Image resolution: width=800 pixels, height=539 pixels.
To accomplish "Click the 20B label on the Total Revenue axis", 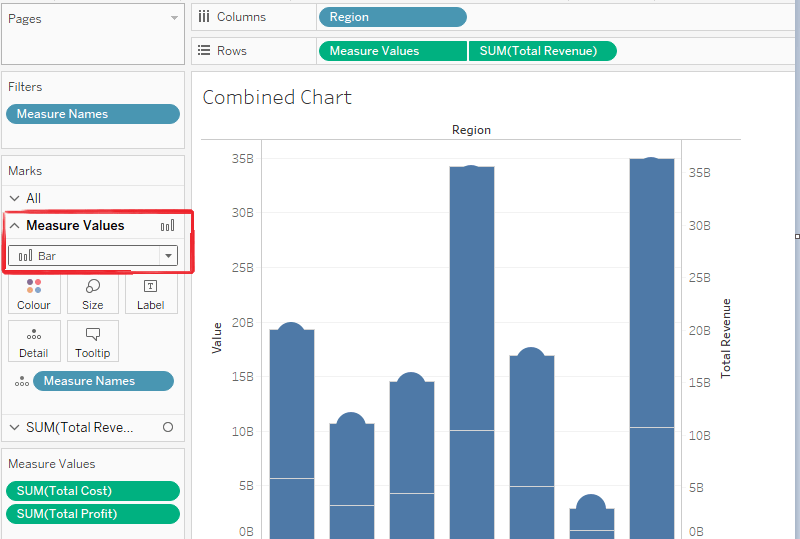I will (699, 331).
